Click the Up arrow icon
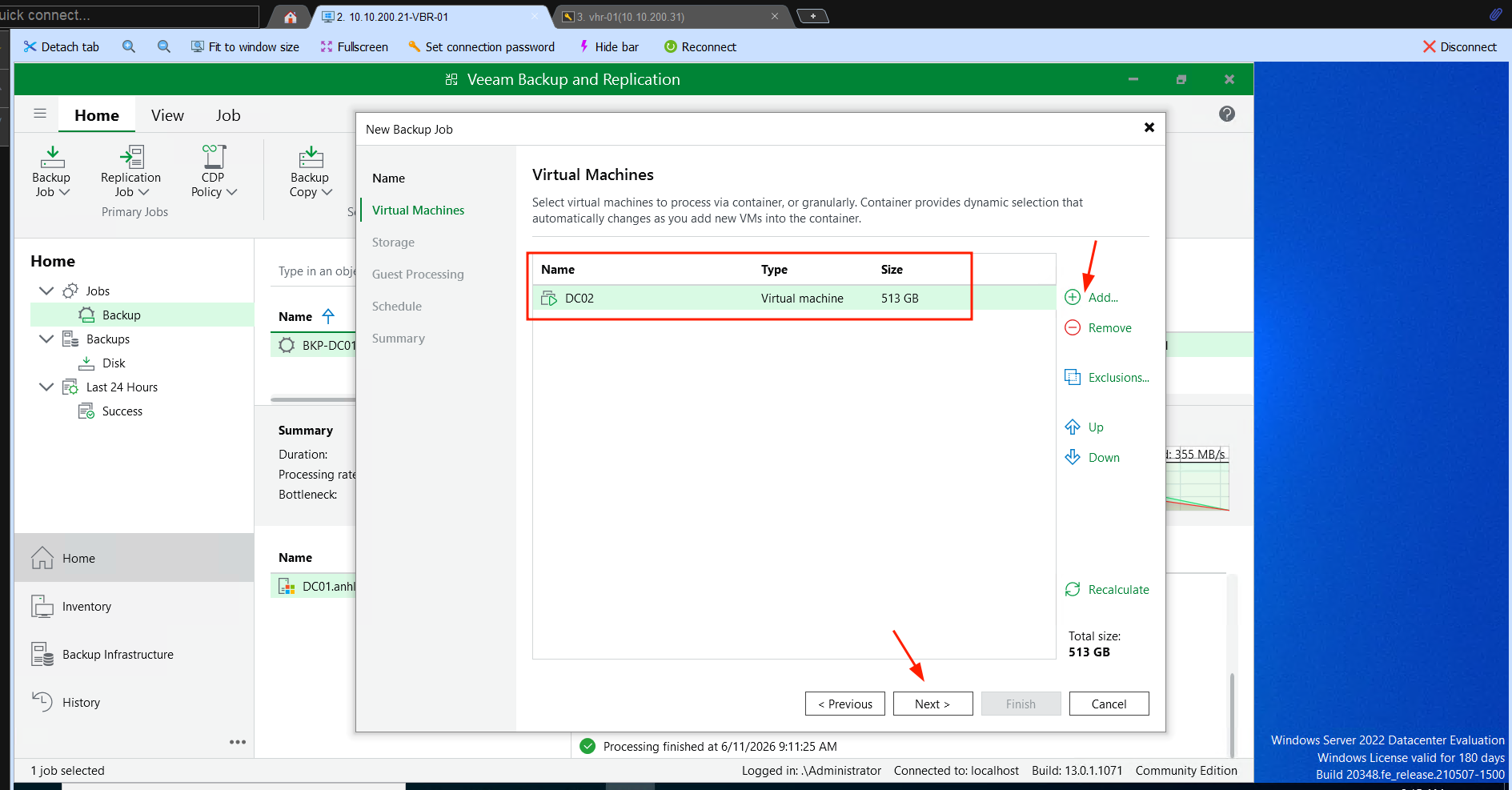Image resolution: width=1512 pixels, height=790 pixels. click(x=1073, y=427)
